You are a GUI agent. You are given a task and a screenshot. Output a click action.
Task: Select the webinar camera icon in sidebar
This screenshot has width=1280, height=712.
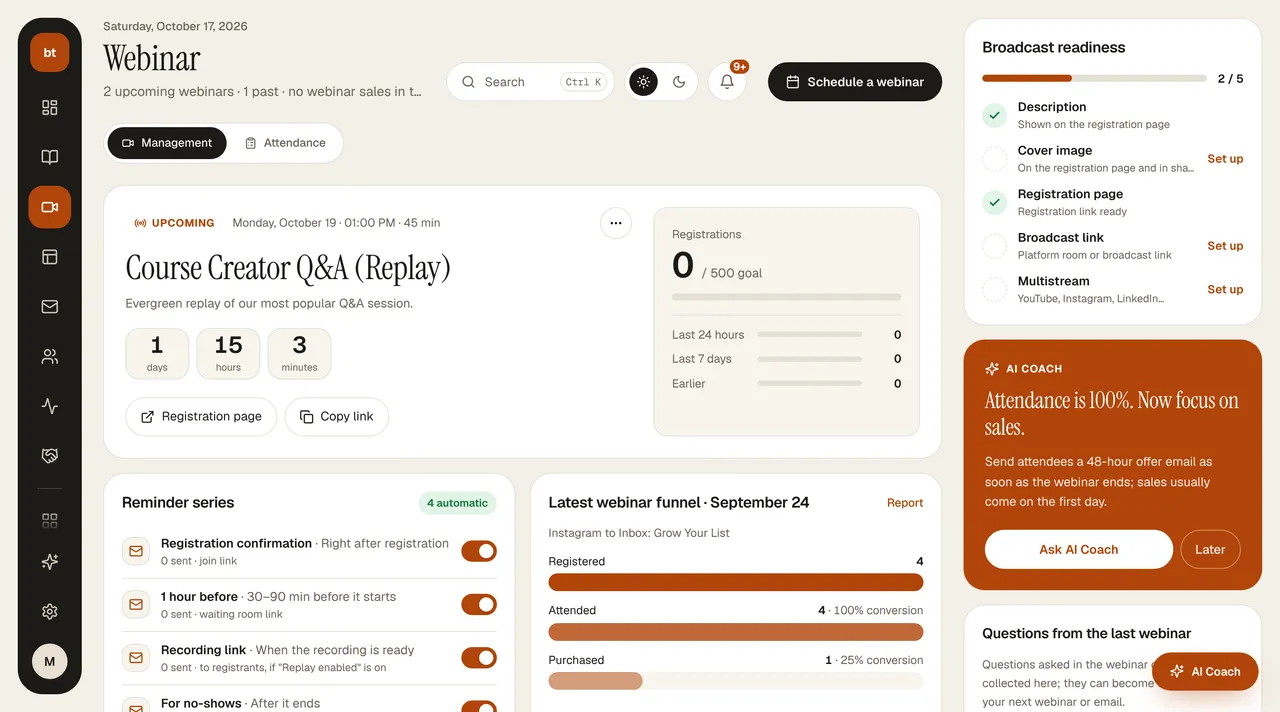(x=49, y=207)
